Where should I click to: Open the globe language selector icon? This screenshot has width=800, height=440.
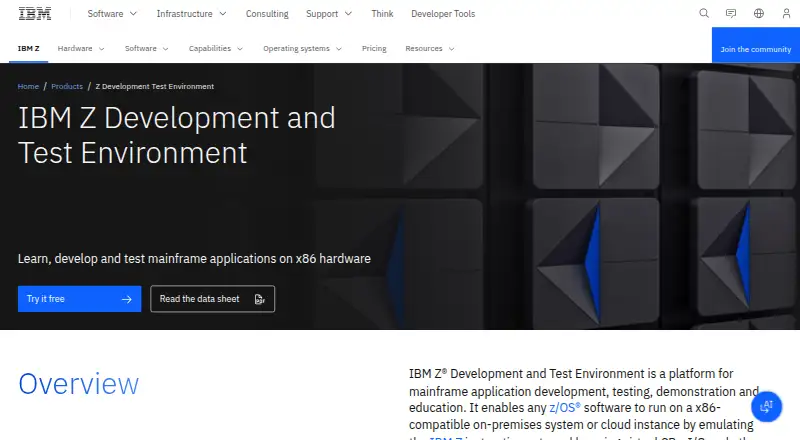759,13
